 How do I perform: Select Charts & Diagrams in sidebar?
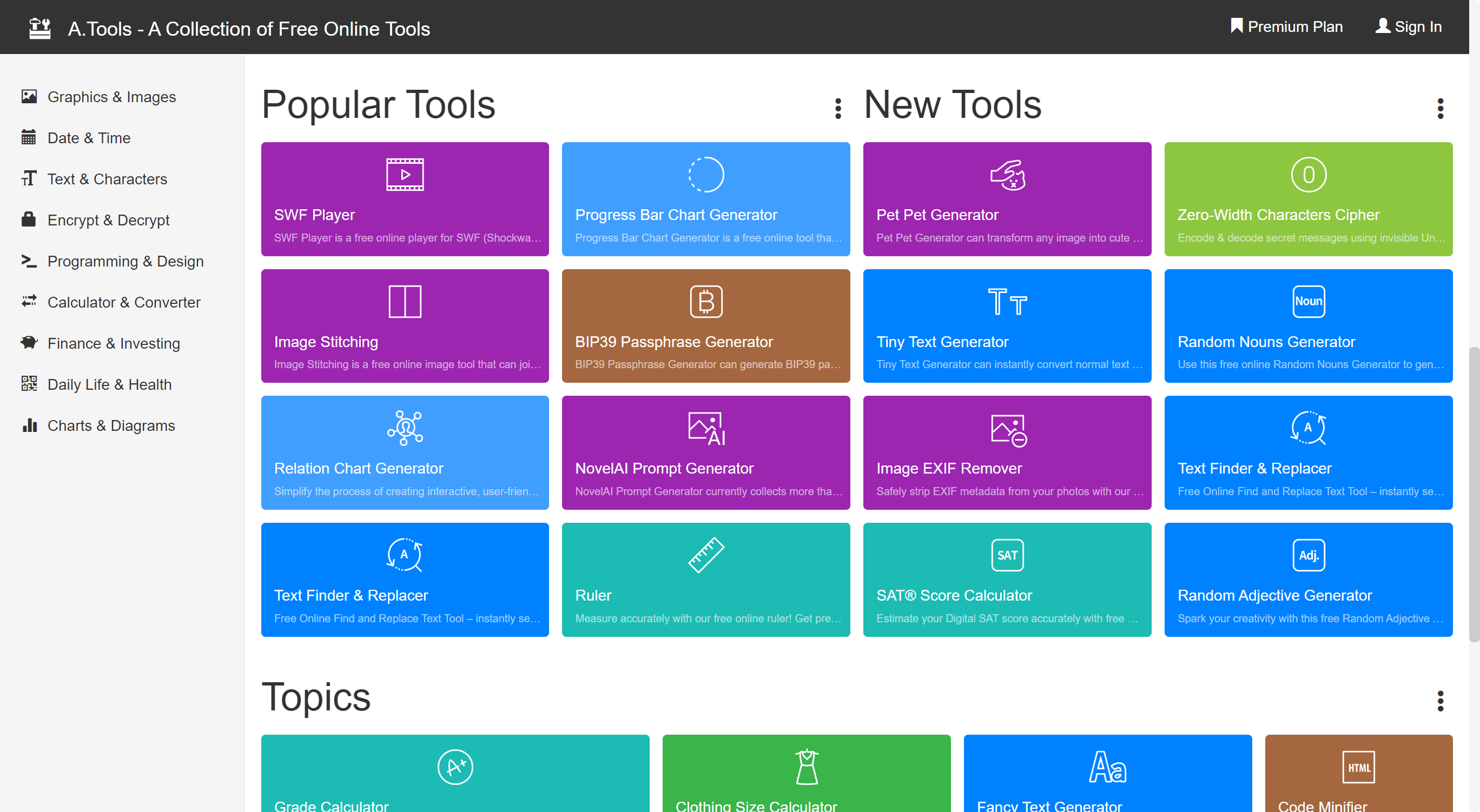[x=111, y=425]
